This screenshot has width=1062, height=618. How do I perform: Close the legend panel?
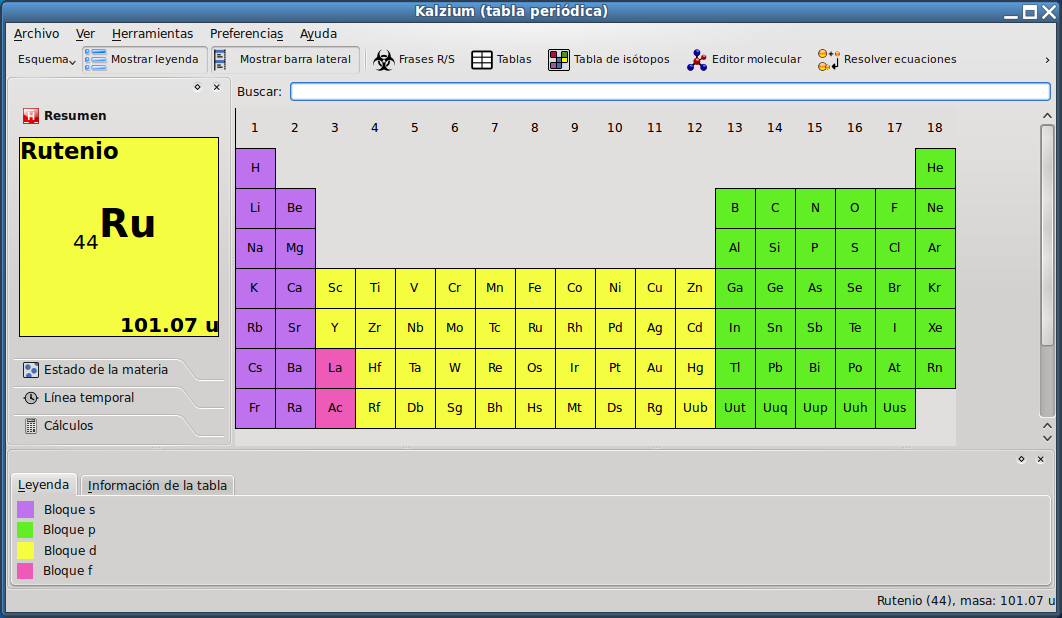1041,459
